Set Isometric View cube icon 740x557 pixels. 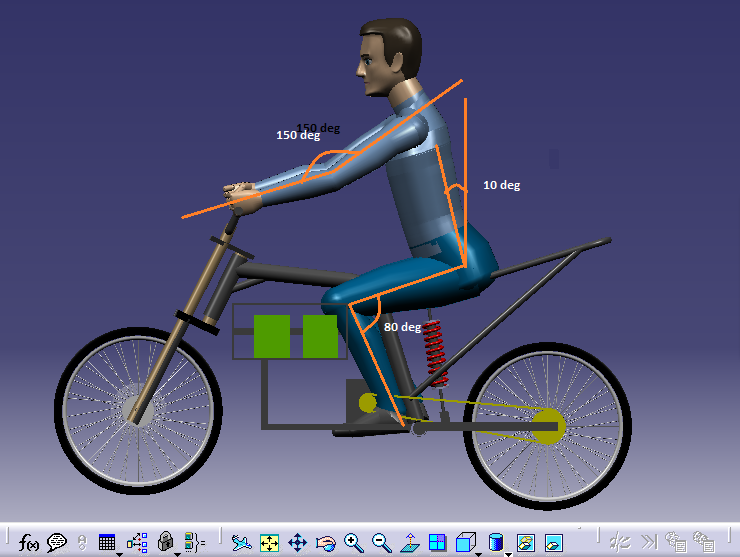466,542
